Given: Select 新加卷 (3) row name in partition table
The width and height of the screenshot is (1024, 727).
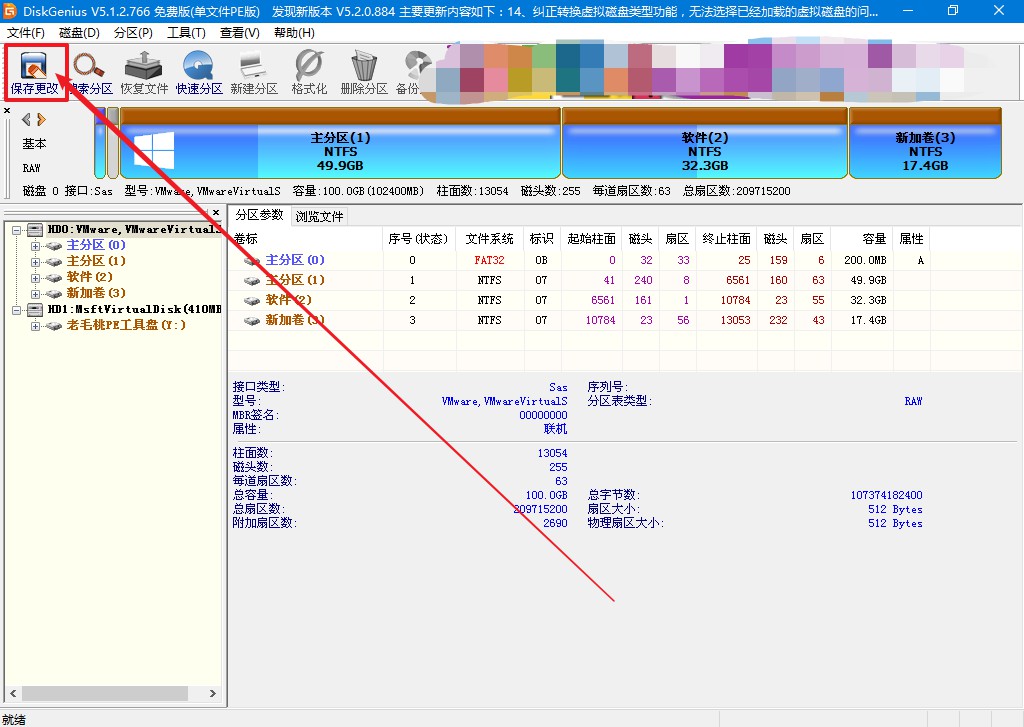Looking at the screenshot, I should 295,320.
